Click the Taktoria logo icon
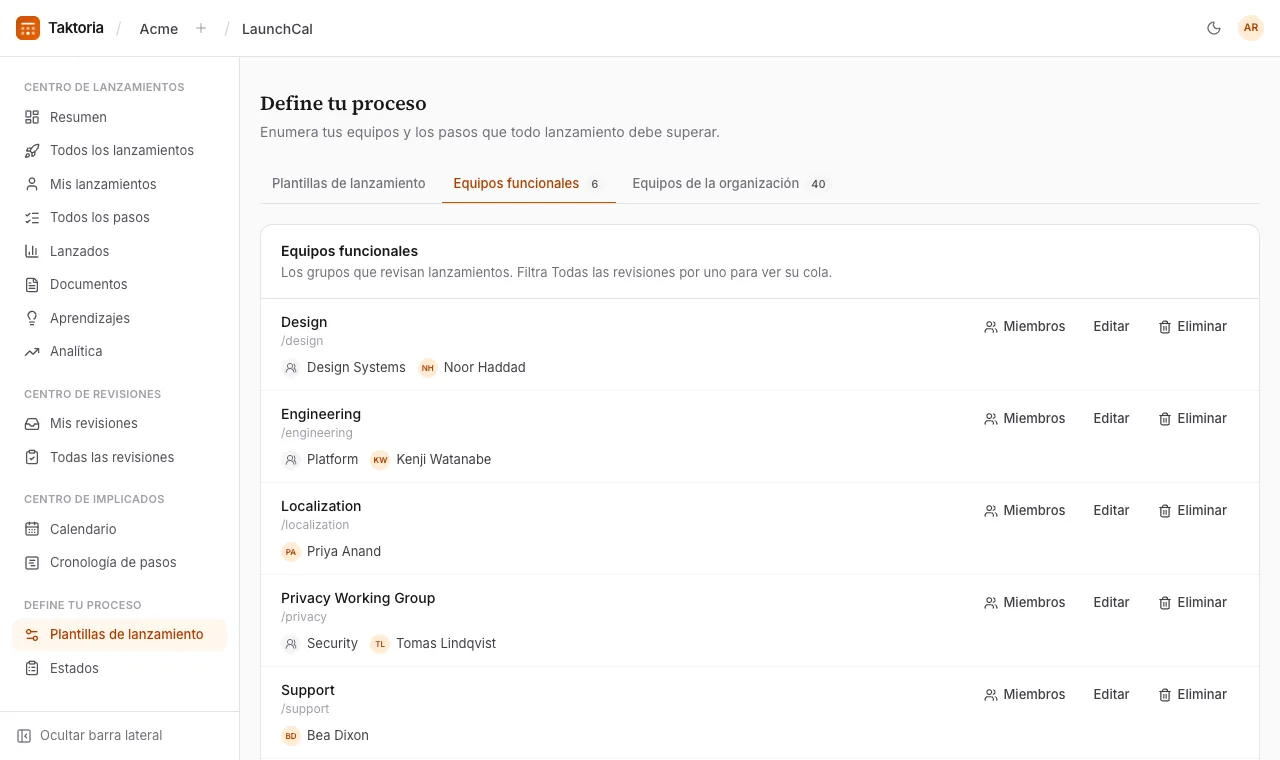This screenshot has height=760, width=1280. pos(28,28)
